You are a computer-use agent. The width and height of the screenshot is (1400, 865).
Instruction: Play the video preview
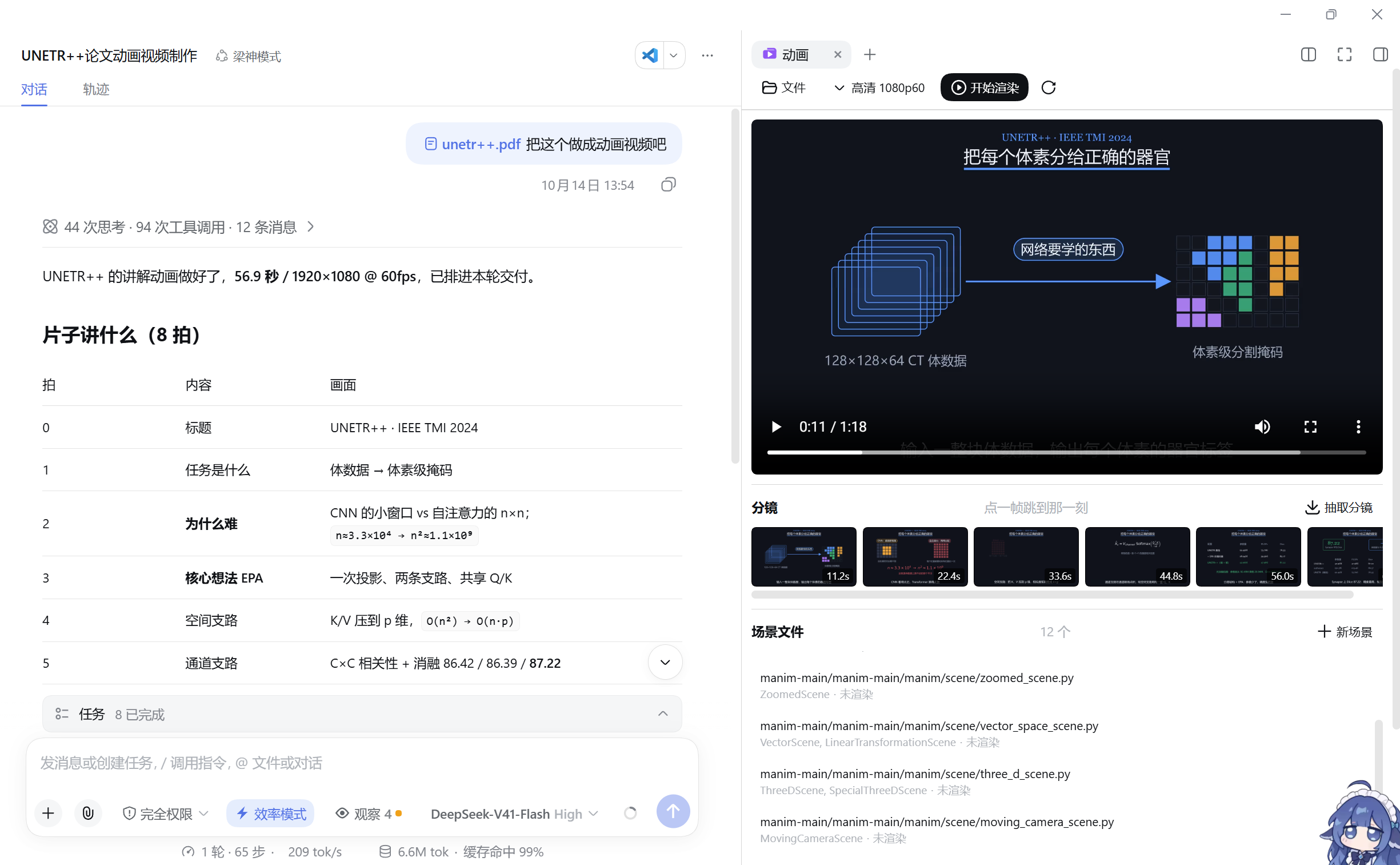point(776,426)
